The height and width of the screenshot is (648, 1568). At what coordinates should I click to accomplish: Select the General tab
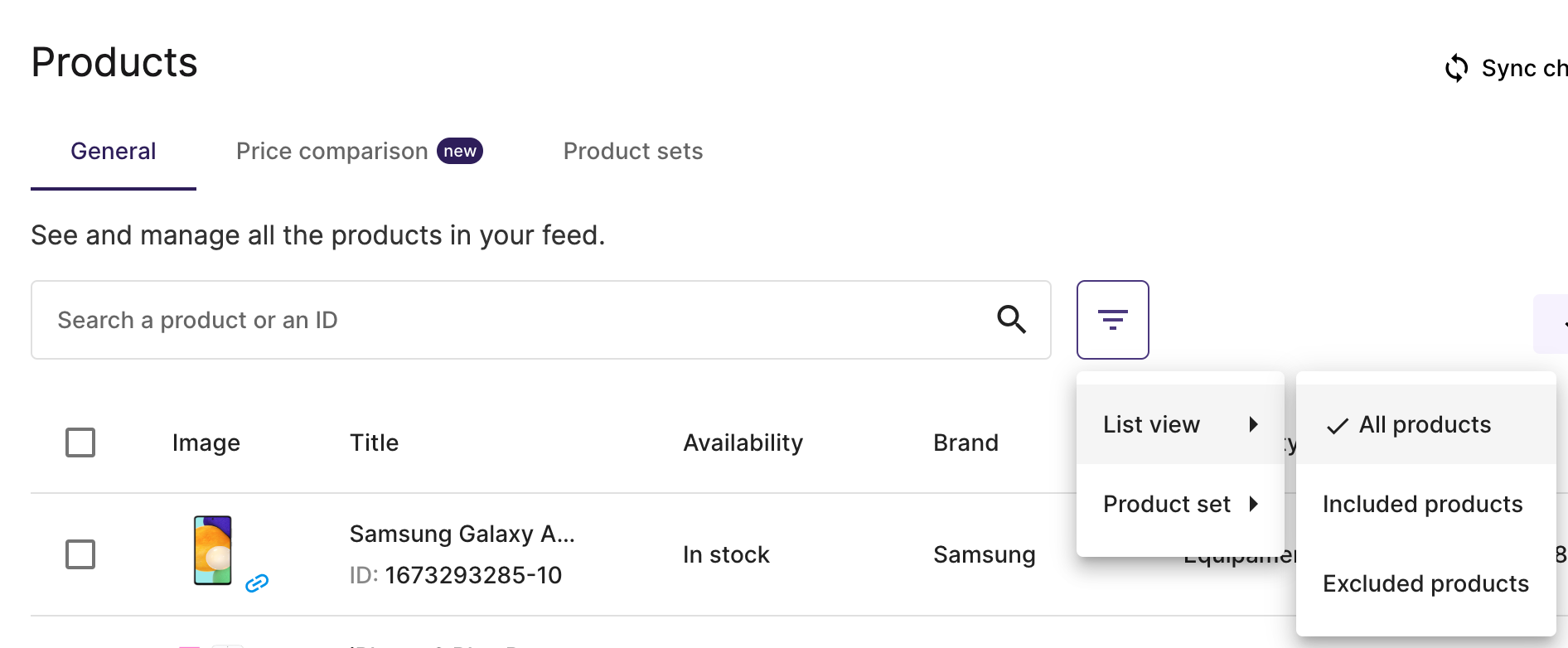[x=114, y=151]
